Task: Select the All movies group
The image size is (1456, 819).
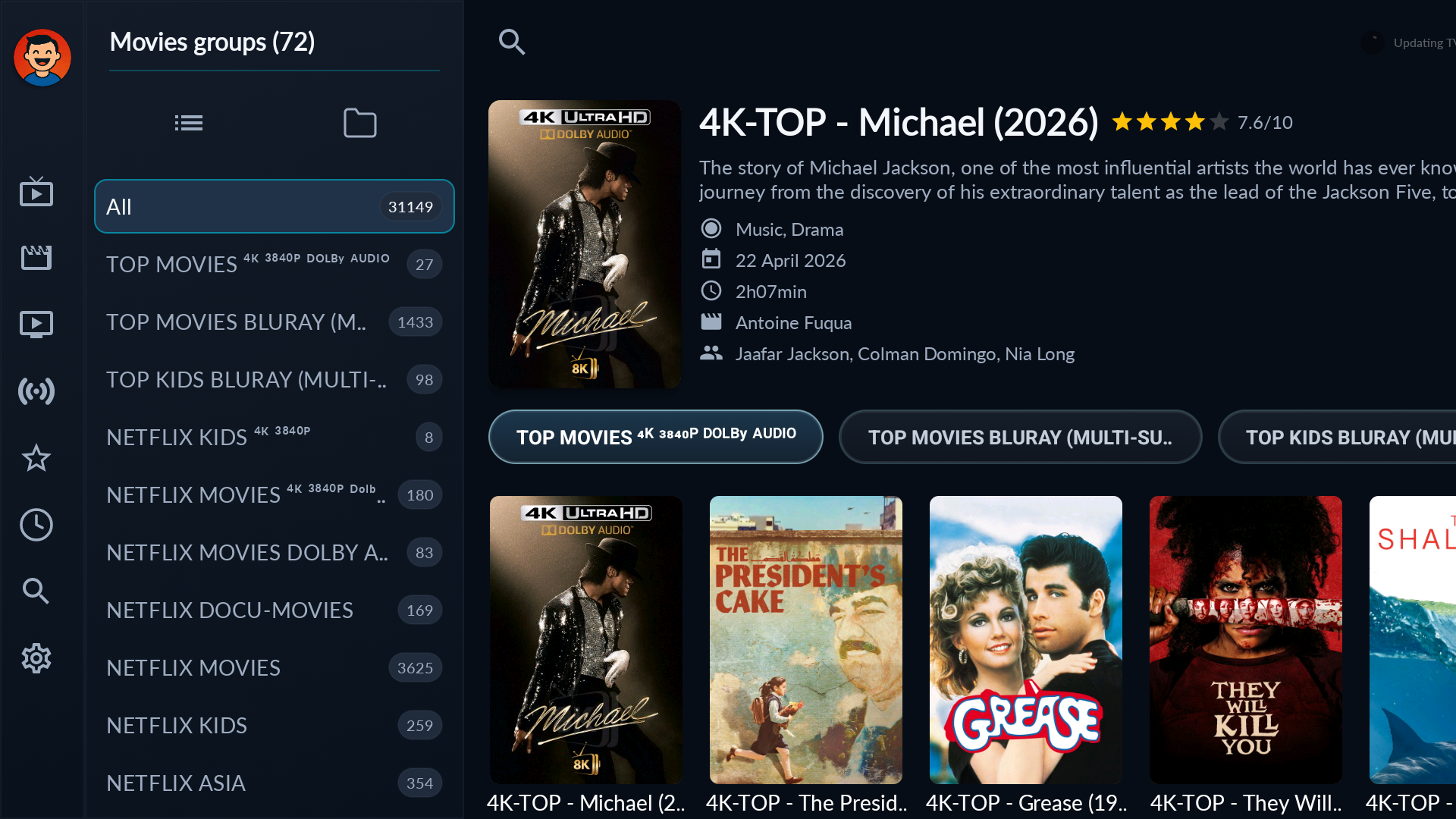Action: pyautogui.click(x=275, y=206)
